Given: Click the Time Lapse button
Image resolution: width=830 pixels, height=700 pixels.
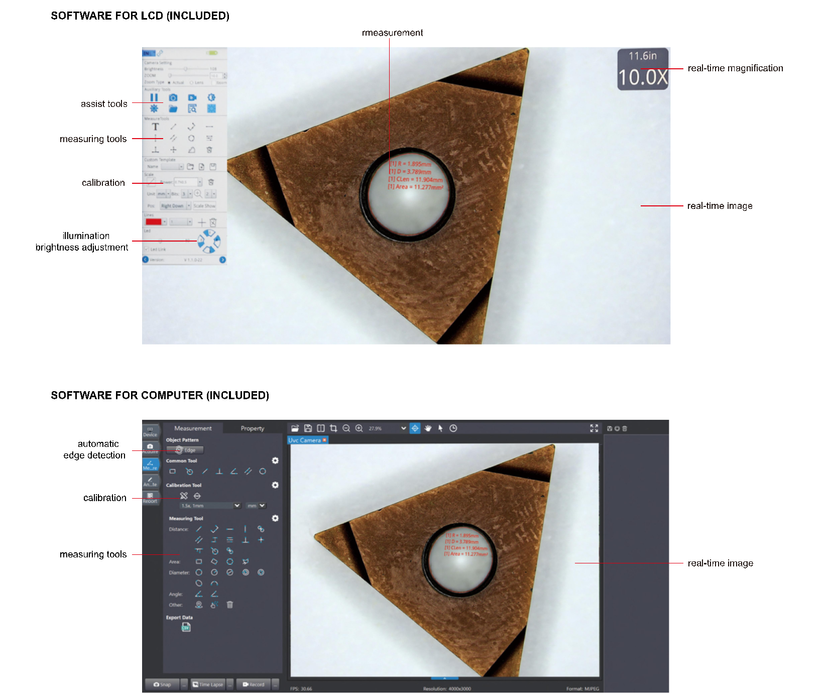Looking at the screenshot, I should [208, 685].
